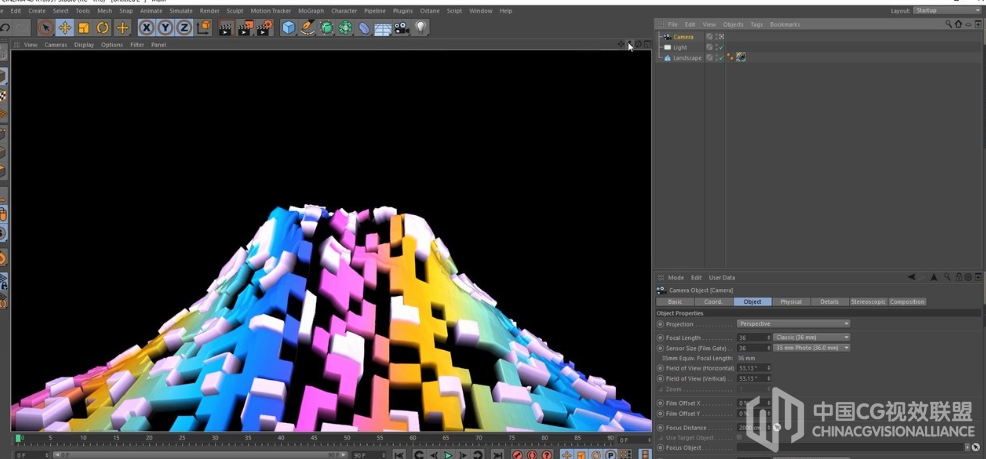Click the Floor environment icon
This screenshot has height=459, width=986.
point(383,28)
